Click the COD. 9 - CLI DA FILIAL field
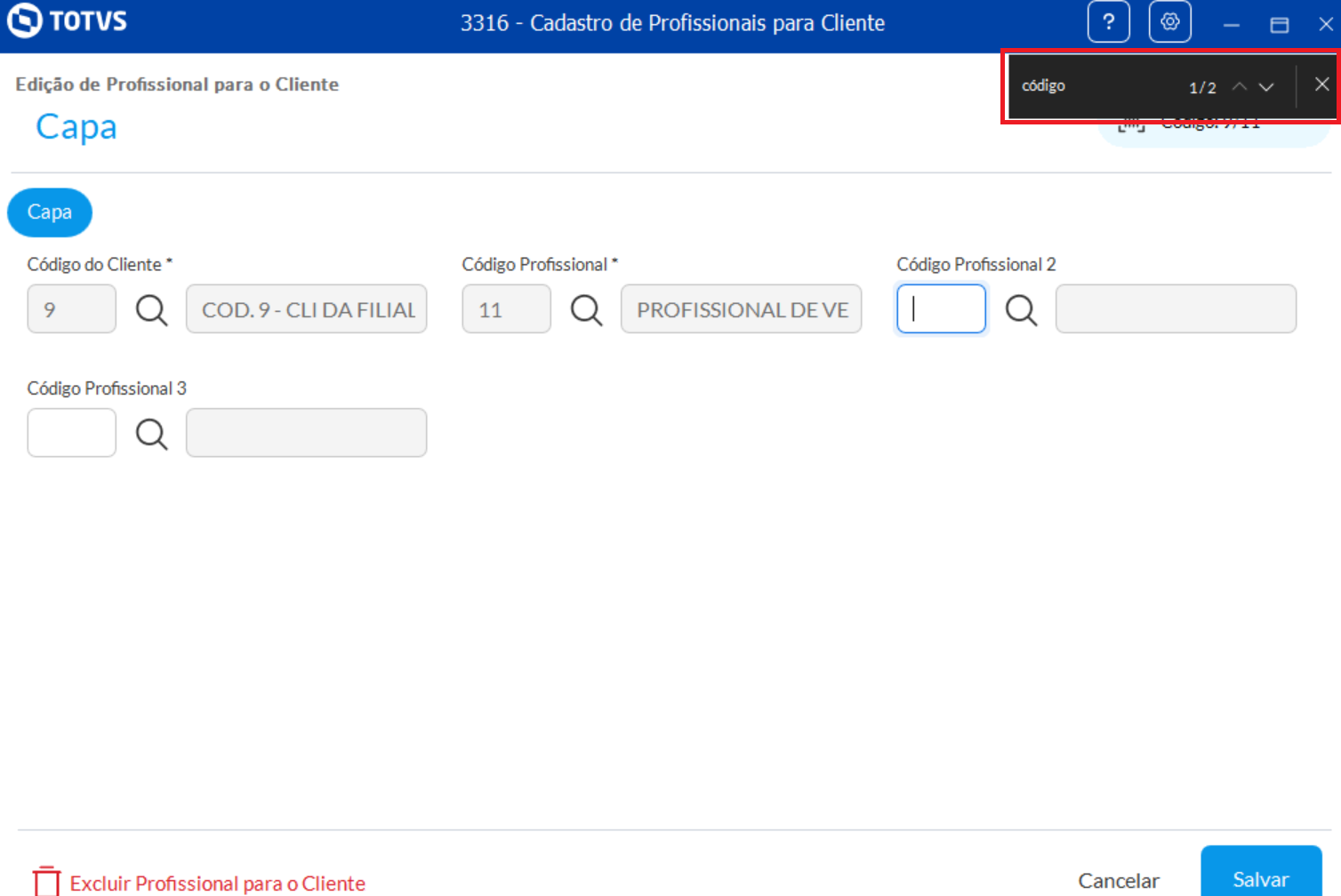Viewport: 1341px width, 896px height. click(307, 309)
